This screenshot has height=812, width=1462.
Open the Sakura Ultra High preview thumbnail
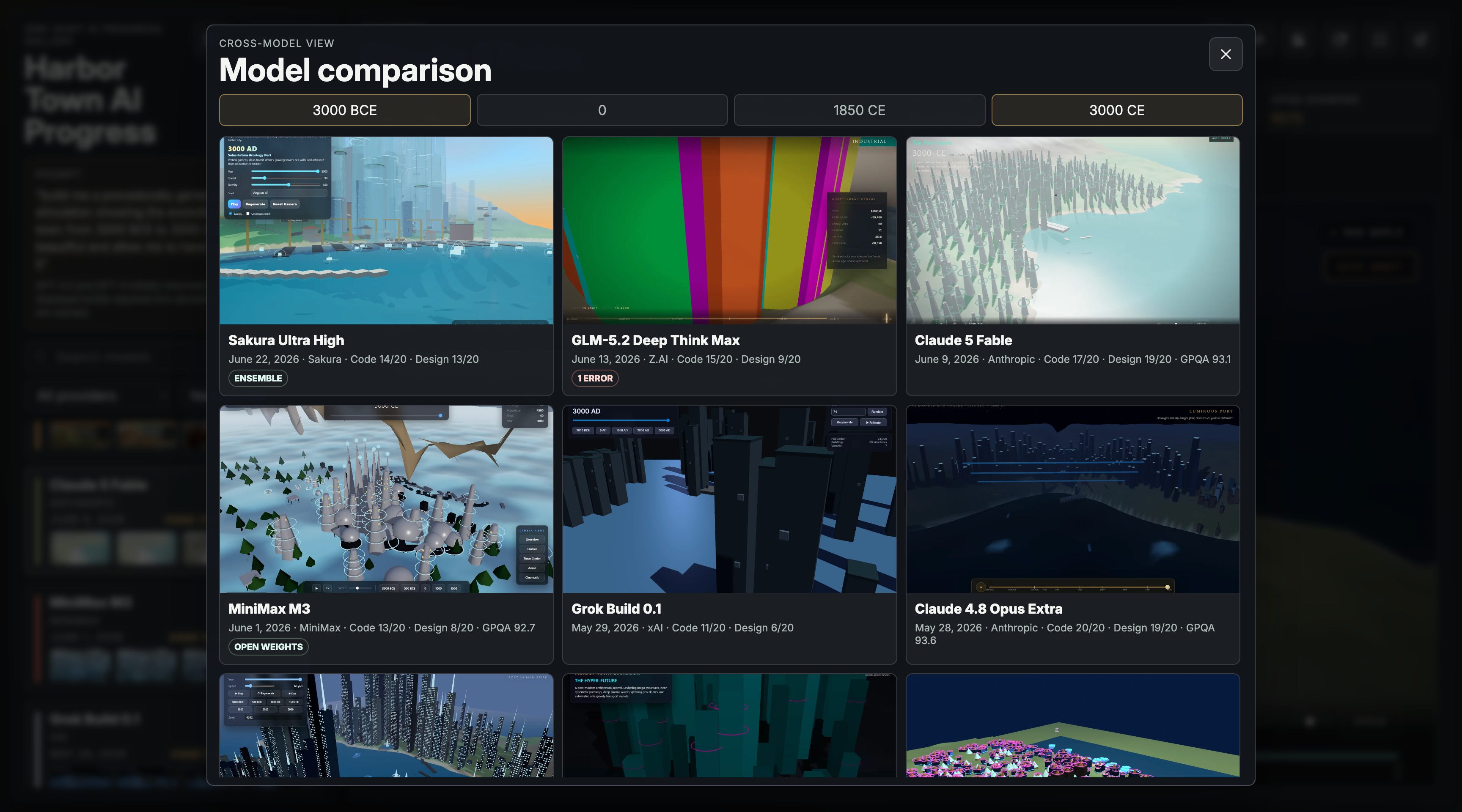click(x=386, y=230)
